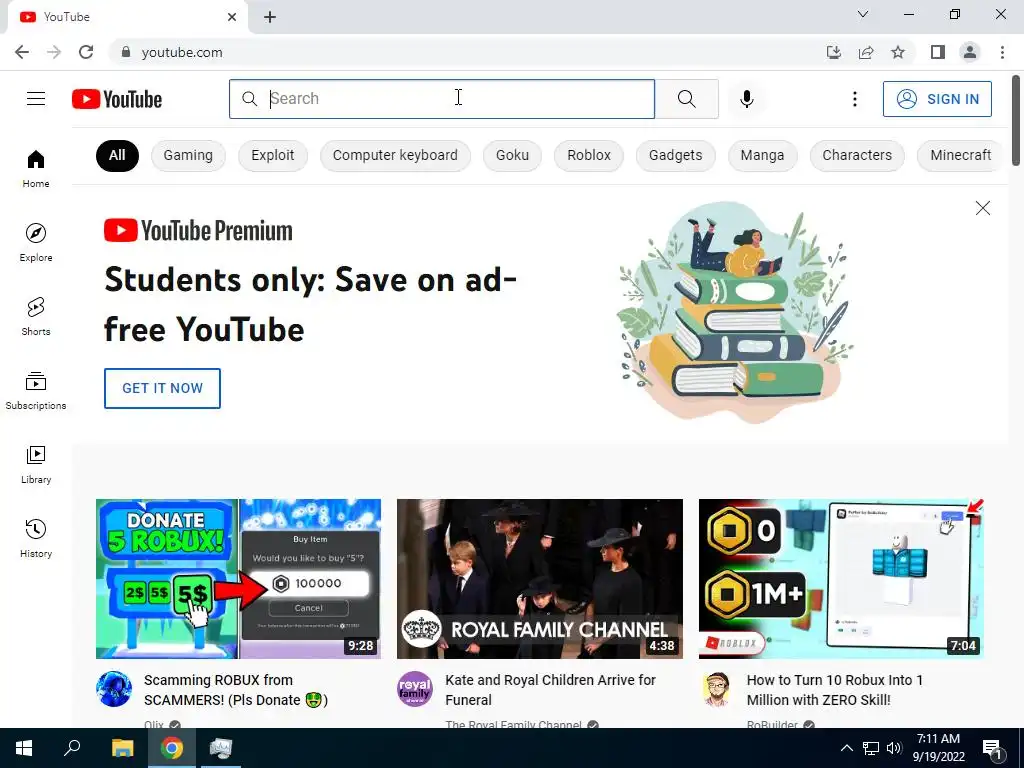The height and width of the screenshot is (768, 1024).
Task: Select the Computer keyboard chip
Action: point(395,155)
